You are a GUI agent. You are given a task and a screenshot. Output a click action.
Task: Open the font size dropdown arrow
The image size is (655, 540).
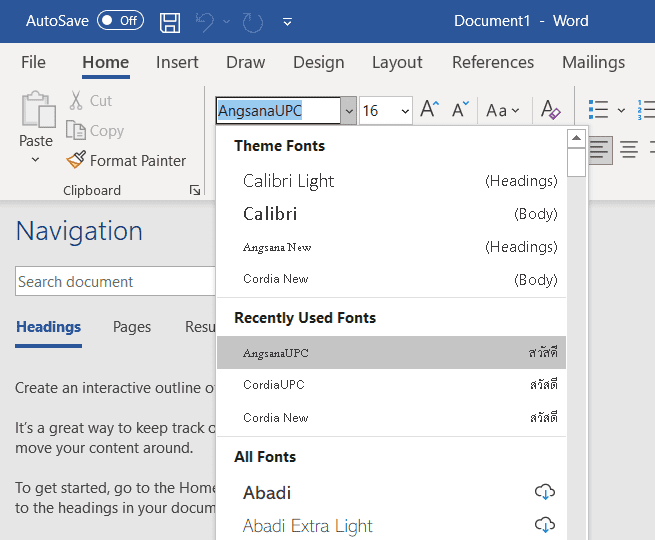click(x=405, y=111)
